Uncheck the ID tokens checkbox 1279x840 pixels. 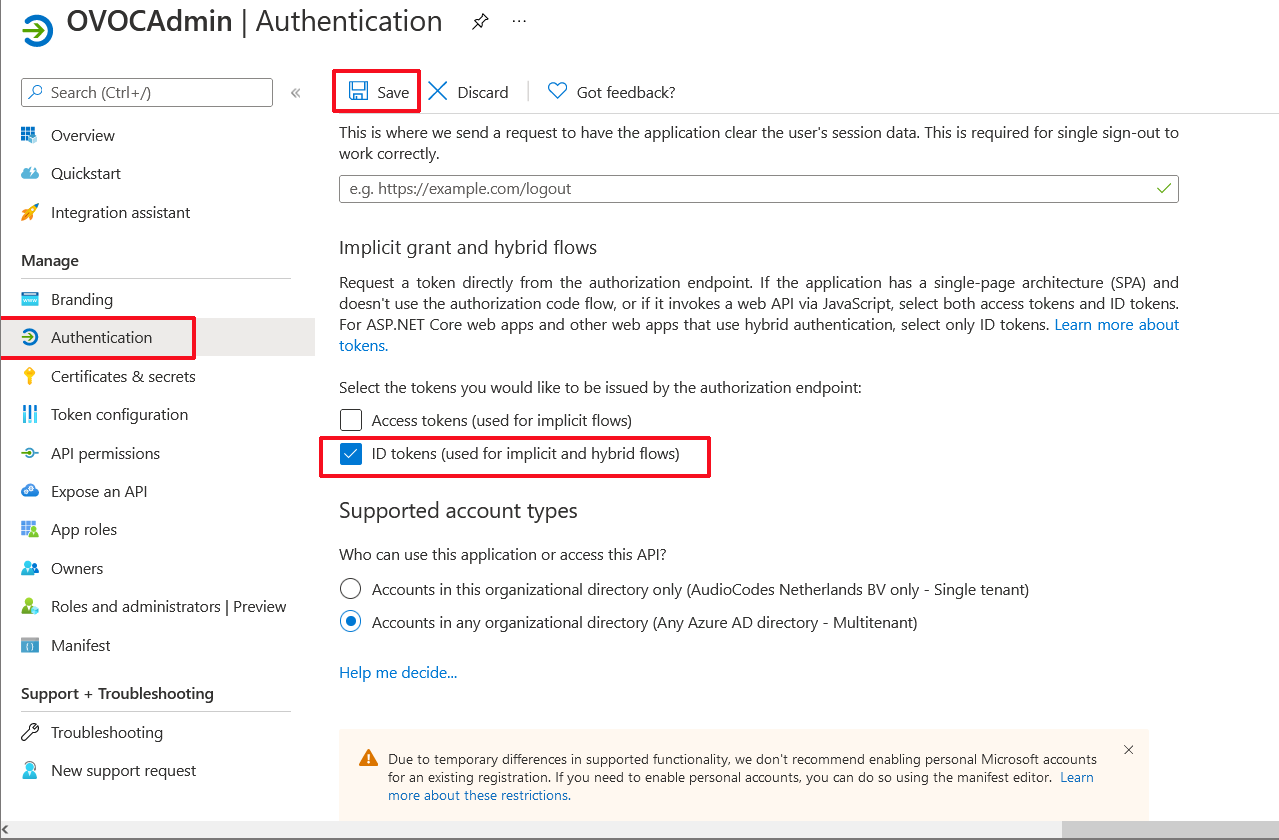[351, 454]
